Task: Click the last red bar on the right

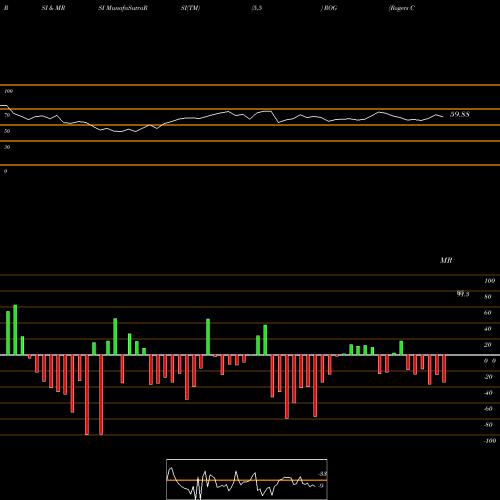Action: tap(444, 369)
